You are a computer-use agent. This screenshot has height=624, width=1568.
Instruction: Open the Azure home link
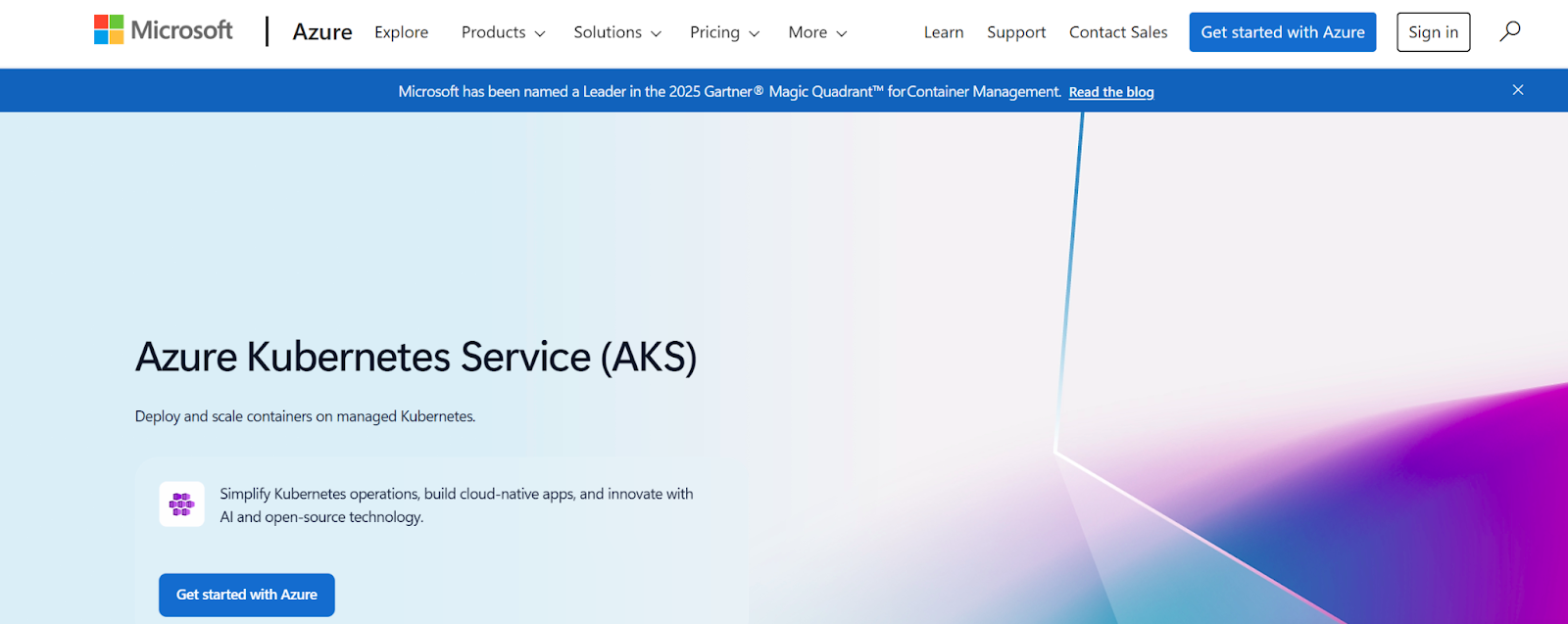pos(322,32)
